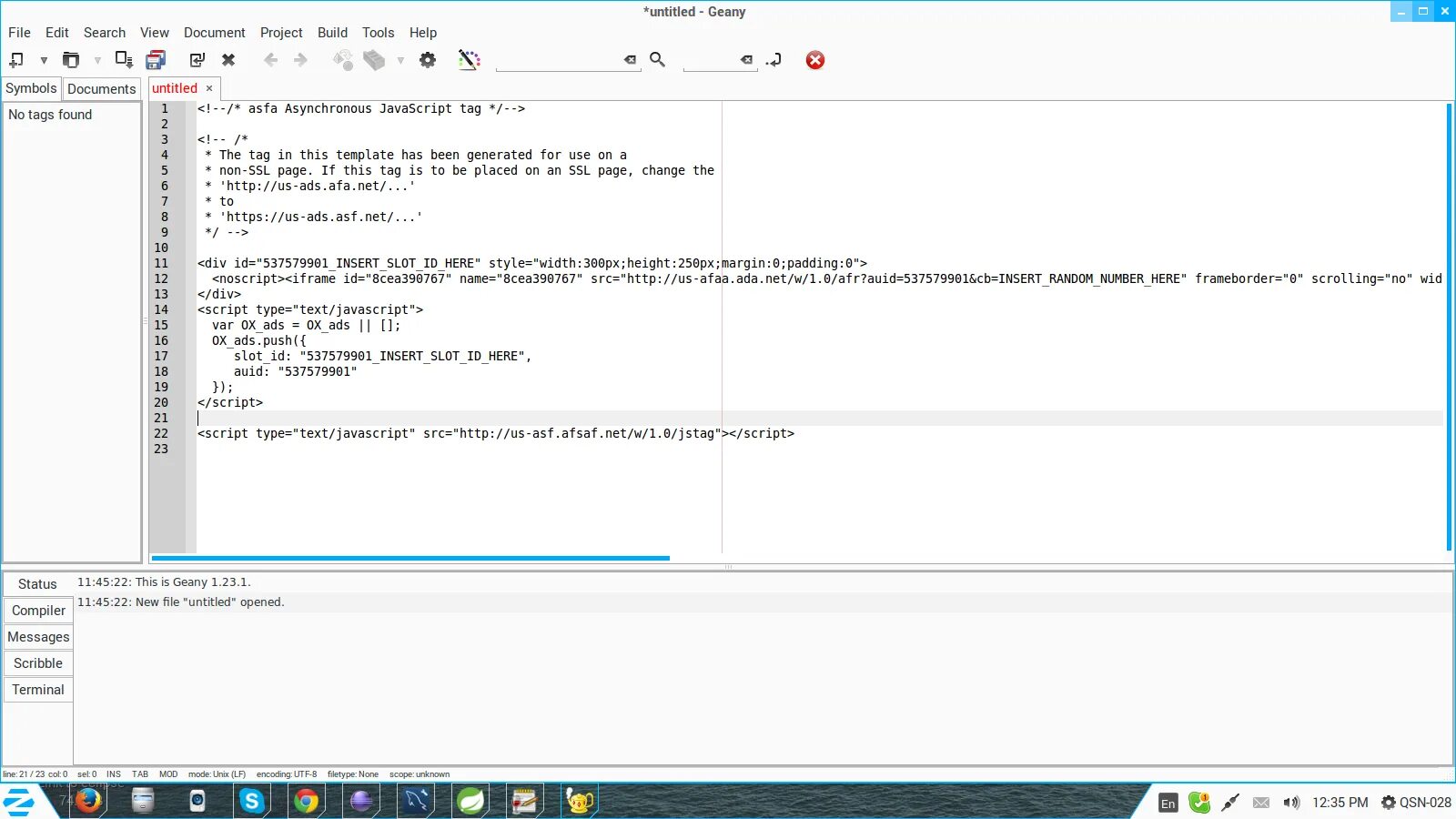
Task: Click the Compile toolbar icon
Action: point(343,60)
